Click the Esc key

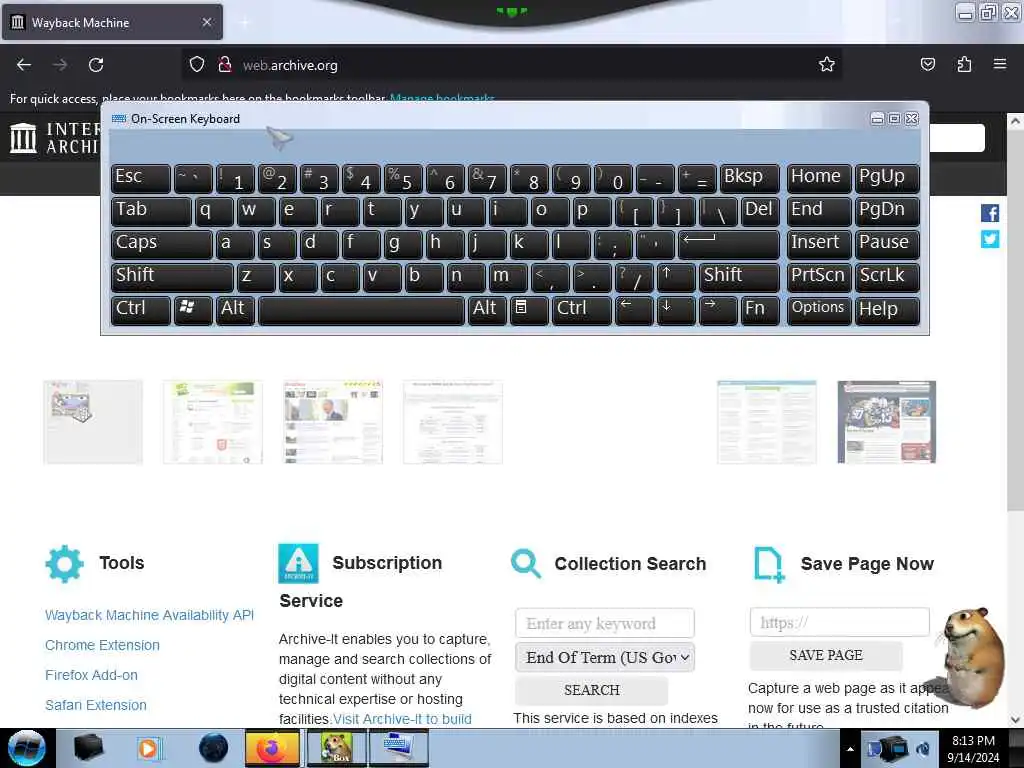click(140, 178)
